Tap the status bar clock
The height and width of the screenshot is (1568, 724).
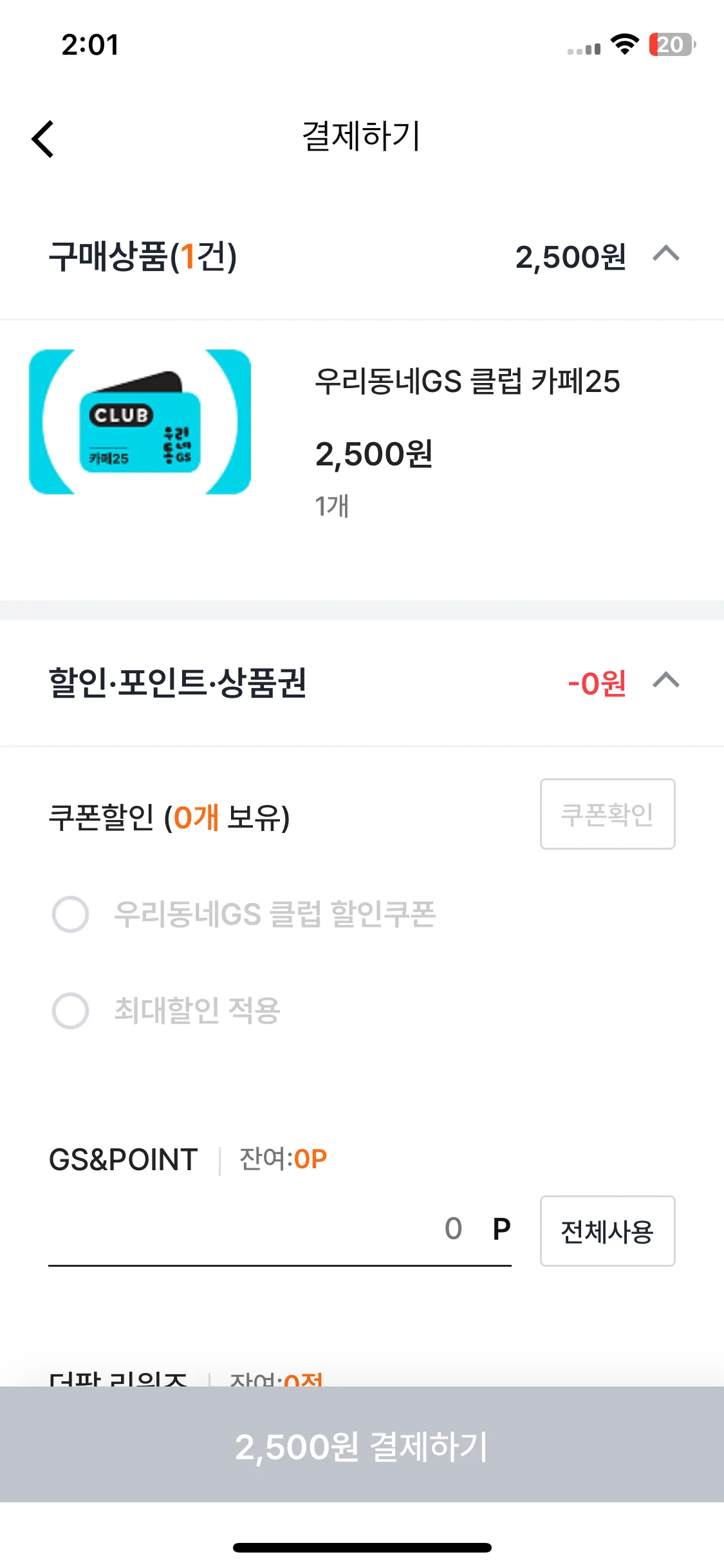[90, 45]
